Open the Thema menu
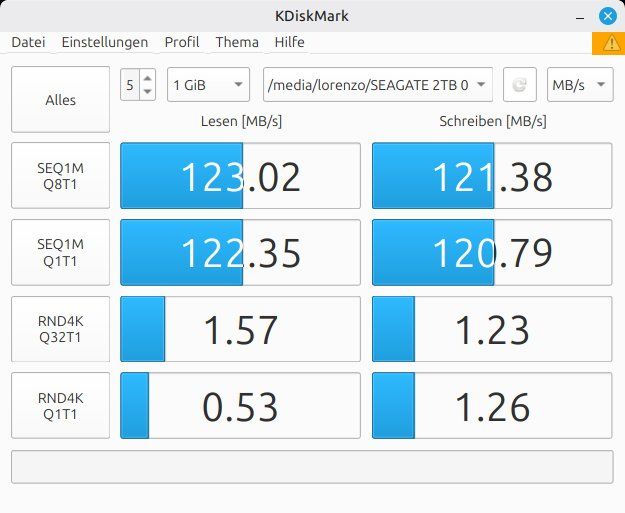The height and width of the screenshot is (513, 625). [237, 42]
